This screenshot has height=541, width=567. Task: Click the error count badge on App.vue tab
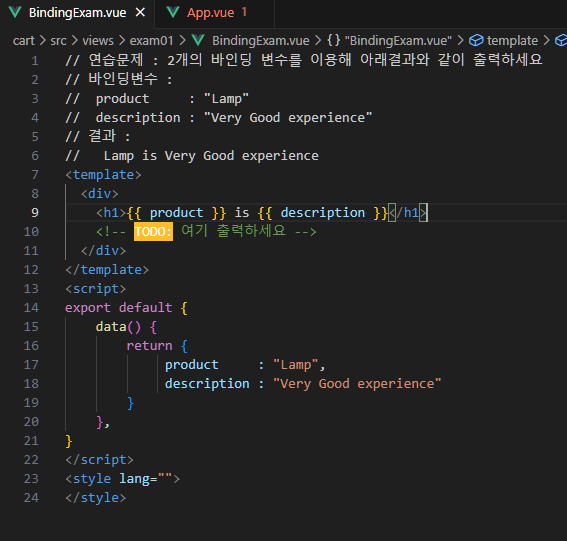click(244, 12)
